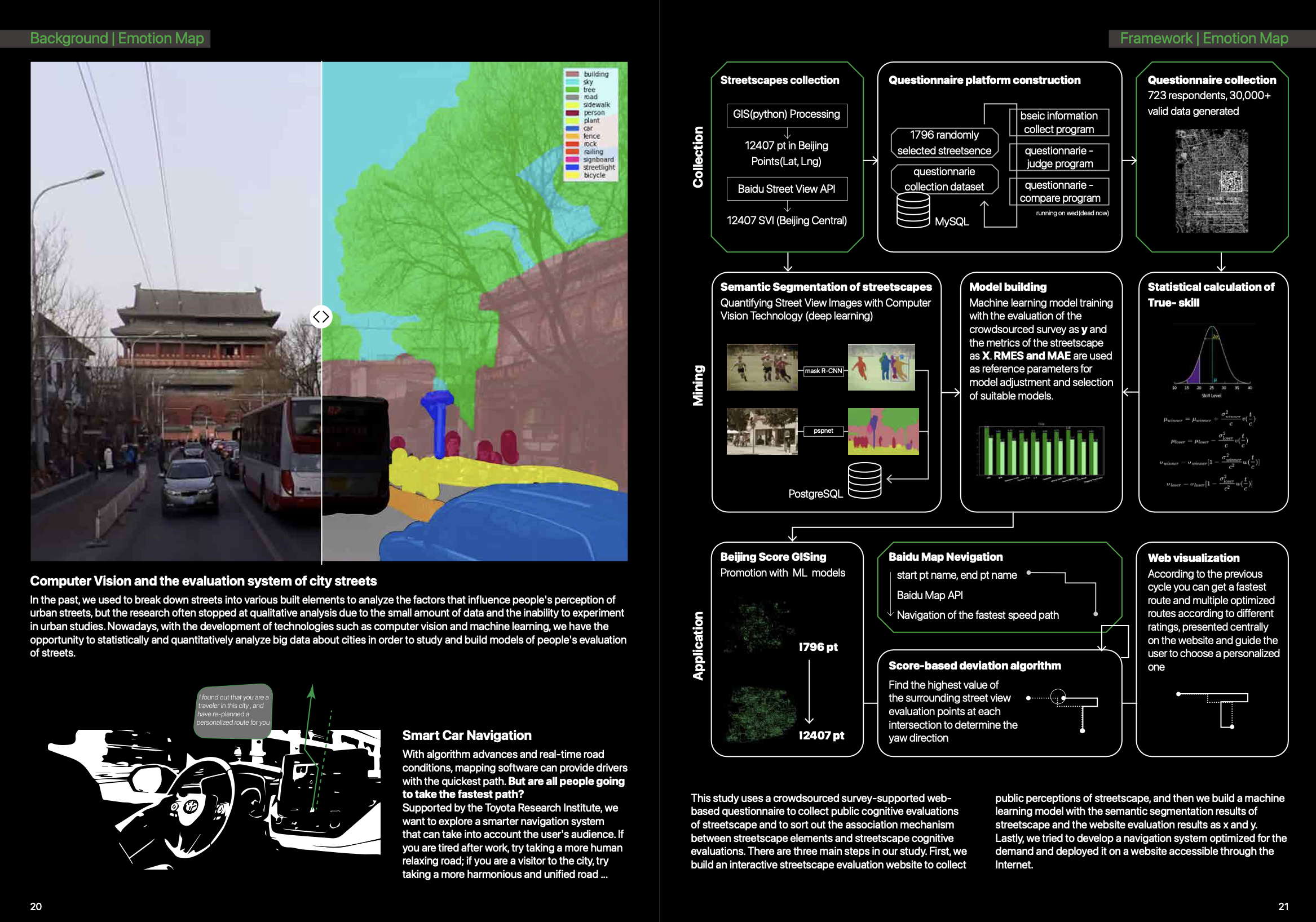Click 'Navigation of the fastest speed path' text
1316x922 pixels.
(x=977, y=615)
